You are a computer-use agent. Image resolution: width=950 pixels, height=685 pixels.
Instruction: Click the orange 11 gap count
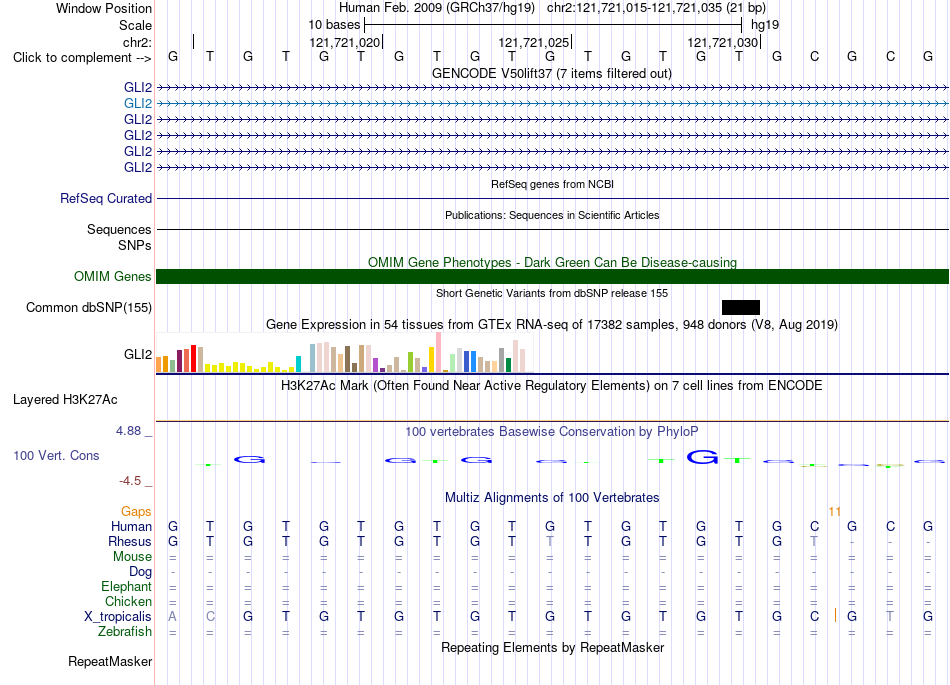[834, 512]
